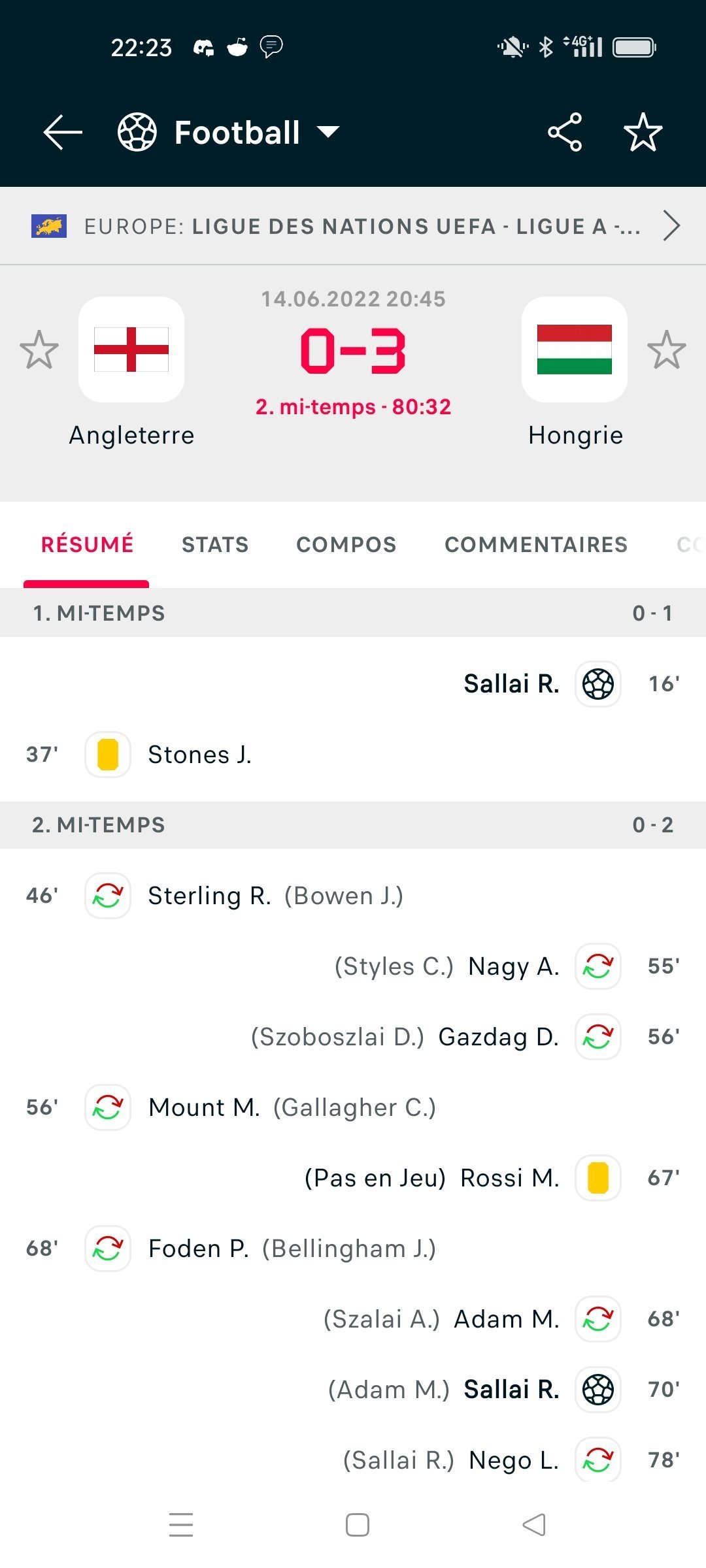The image size is (706, 1568).
Task: Share this match via share icon
Action: [x=565, y=132]
